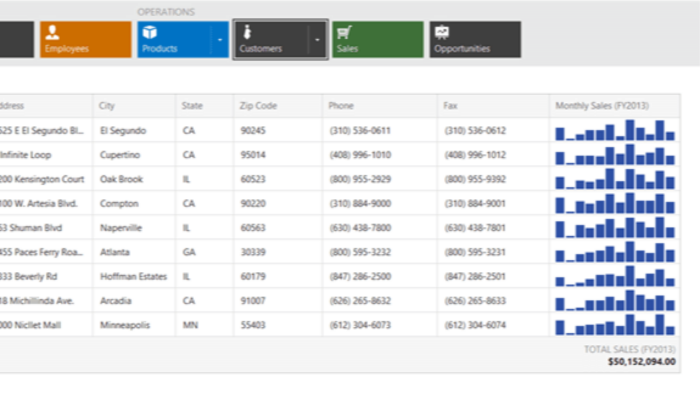
Task: Click zip code 30339
Action: pos(253,252)
